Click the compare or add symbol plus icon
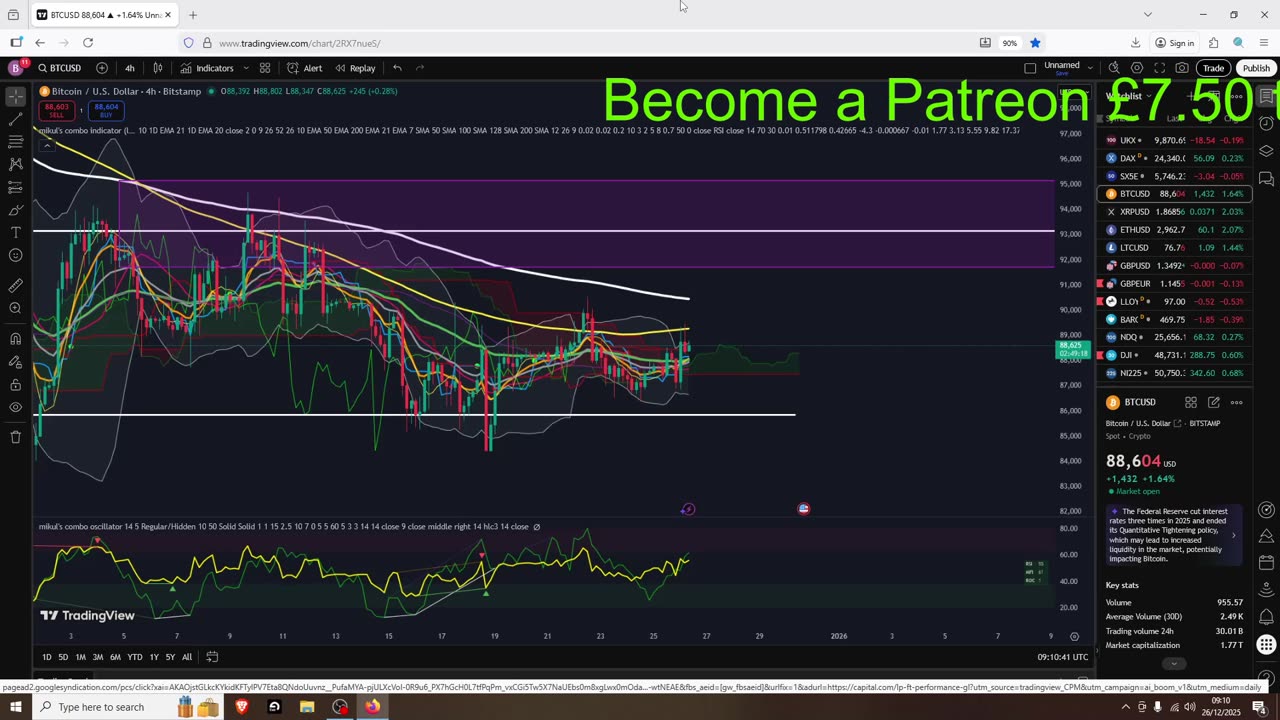Screen dimensions: 1280x720 [102, 68]
